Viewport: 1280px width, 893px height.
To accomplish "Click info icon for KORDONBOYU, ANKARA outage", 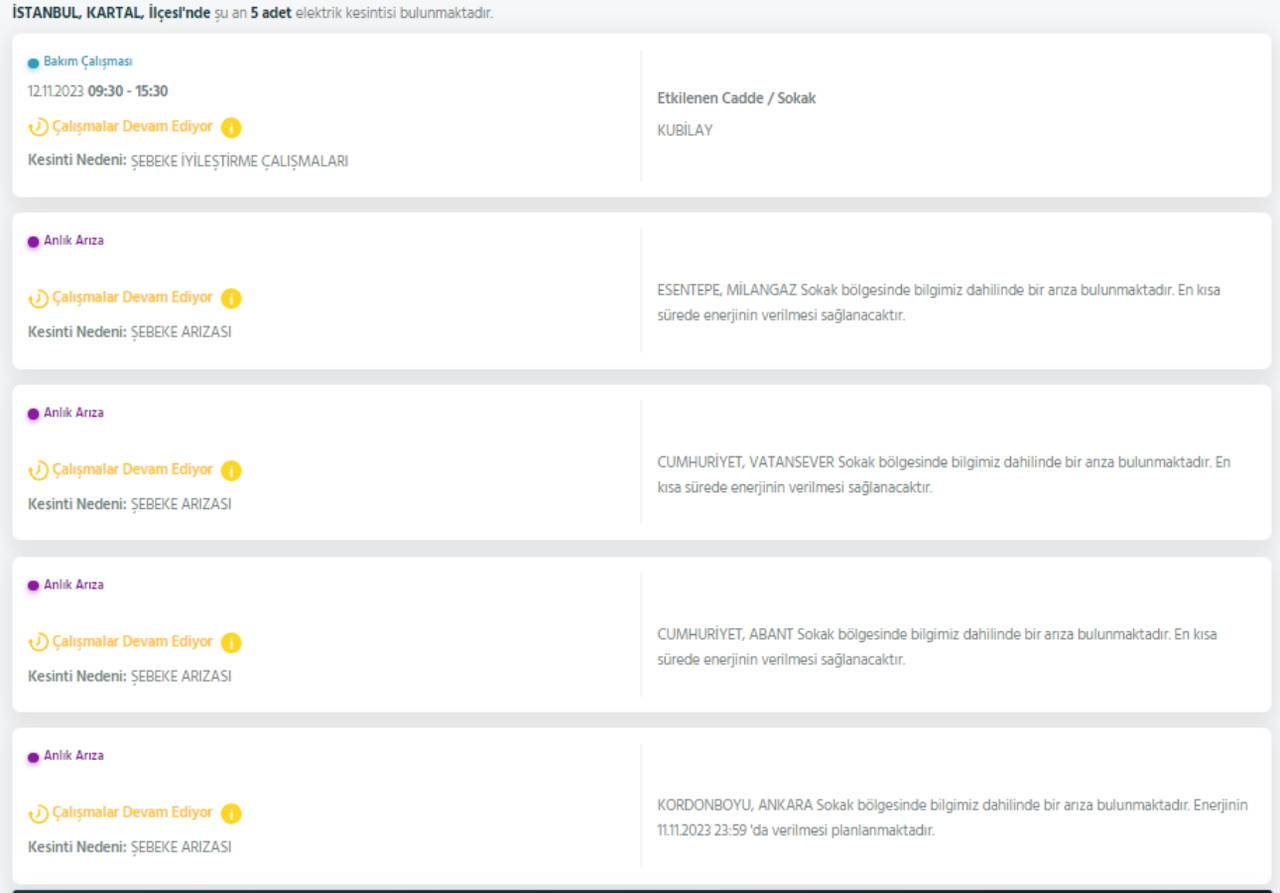I will (x=231, y=813).
